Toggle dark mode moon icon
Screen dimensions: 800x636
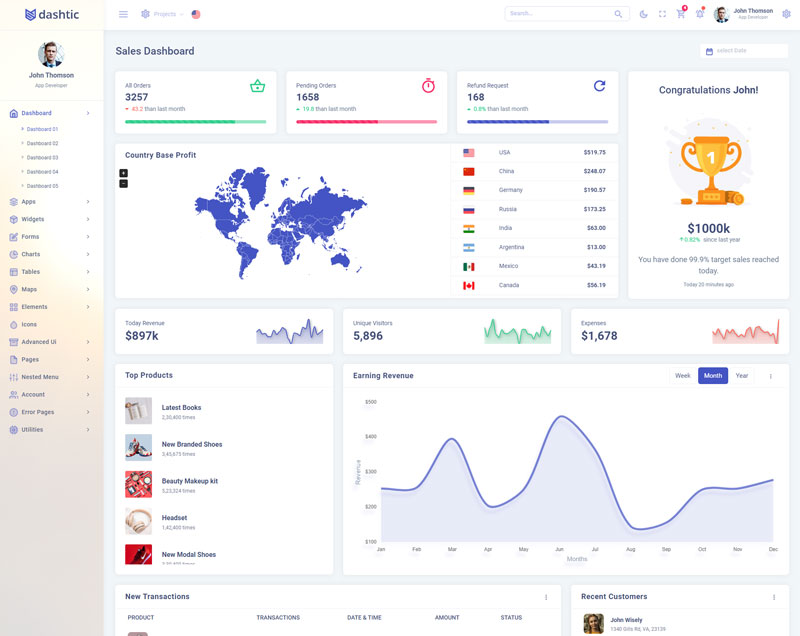643,14
